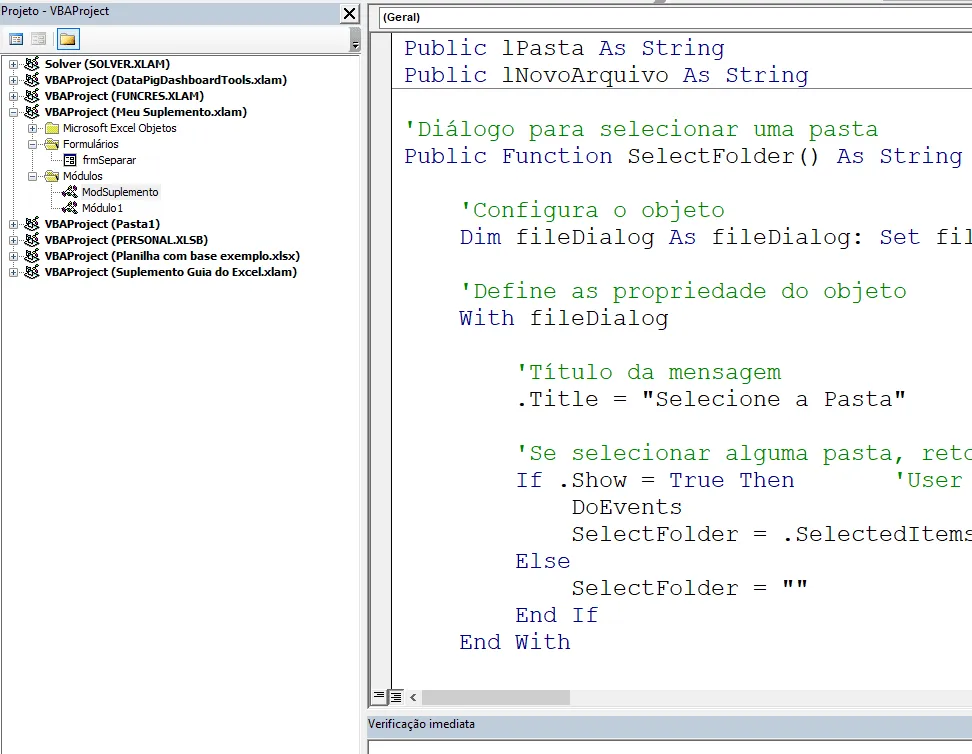Select 'Solver (SOLVER.XLAM)' tree label

tap(107, 64)
